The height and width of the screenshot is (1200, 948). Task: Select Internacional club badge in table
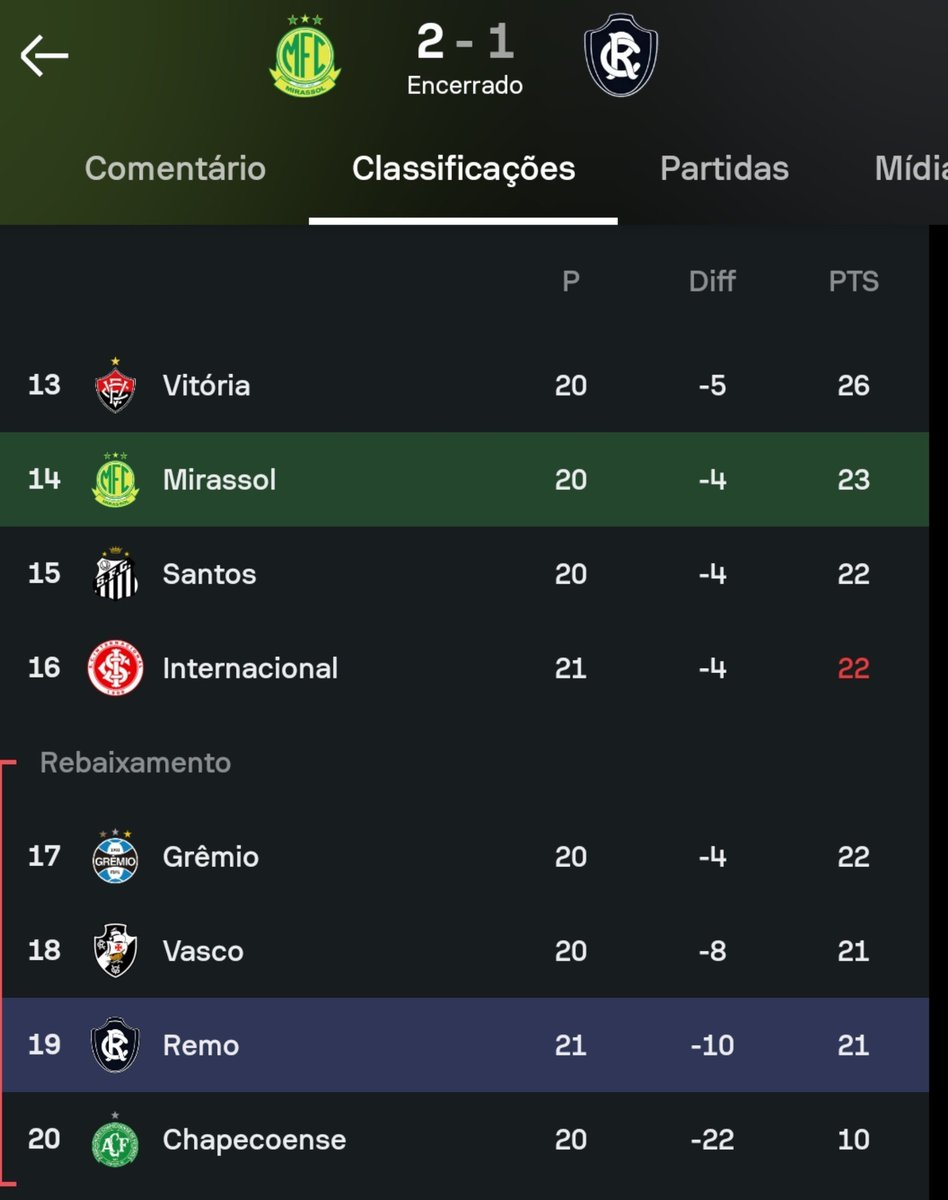[115, 668]
